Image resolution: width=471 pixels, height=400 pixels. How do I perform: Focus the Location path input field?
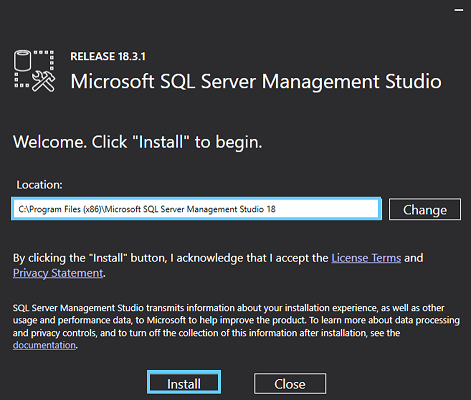tap(196, 209)
